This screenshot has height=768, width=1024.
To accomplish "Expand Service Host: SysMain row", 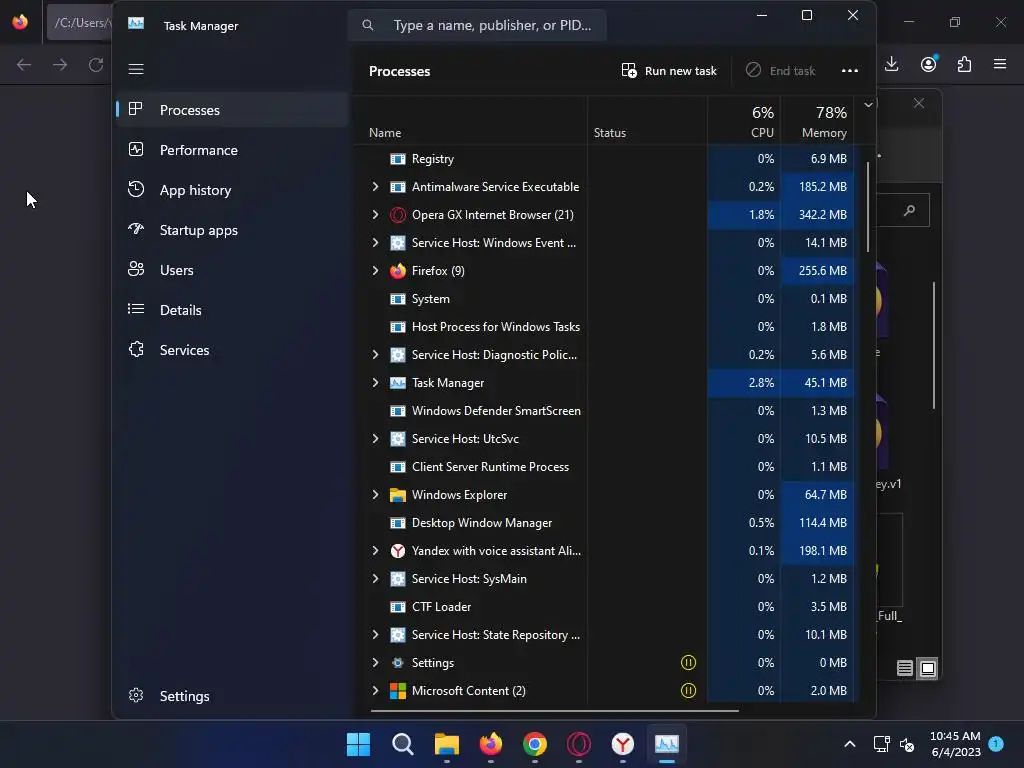I will (x=375, y=579).
